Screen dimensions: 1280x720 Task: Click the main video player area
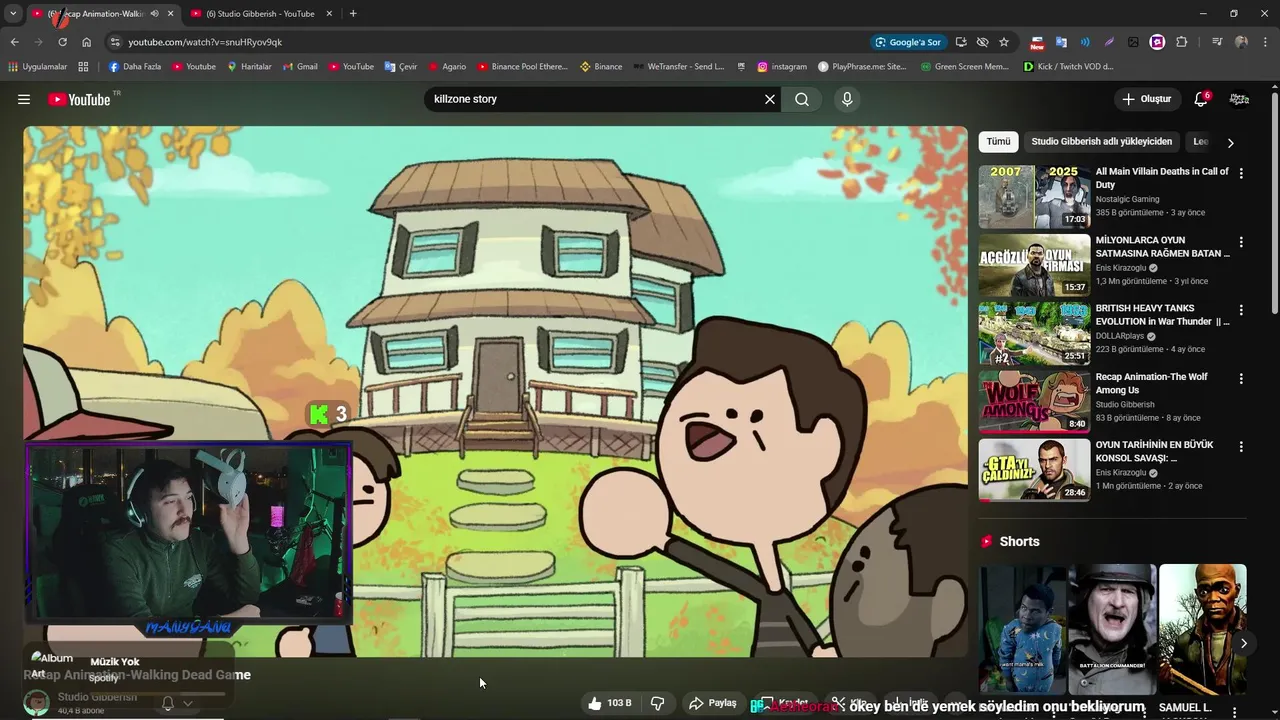coord(495,391)
